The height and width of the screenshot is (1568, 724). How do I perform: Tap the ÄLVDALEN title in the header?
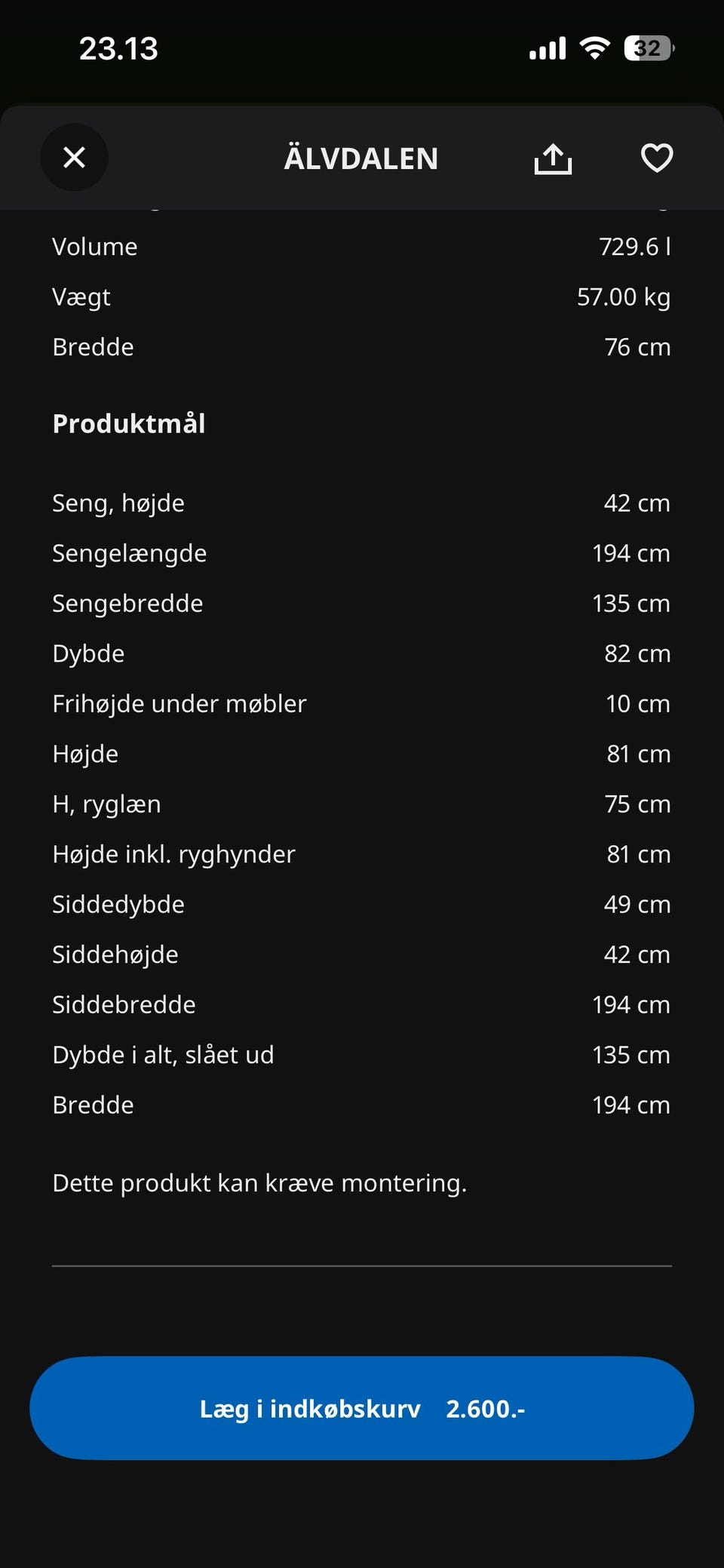coord(360,159)
